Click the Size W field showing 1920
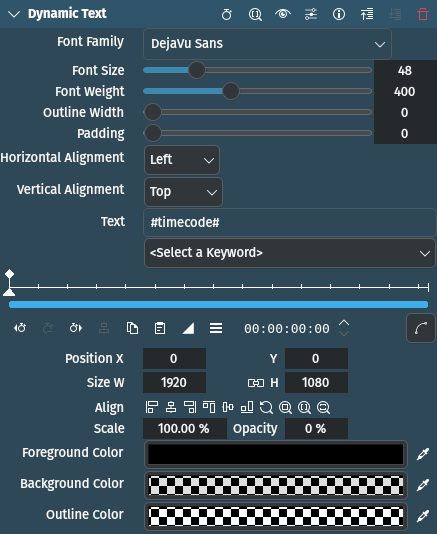Viewport: 437px width, 534px height. click(174, 383)
